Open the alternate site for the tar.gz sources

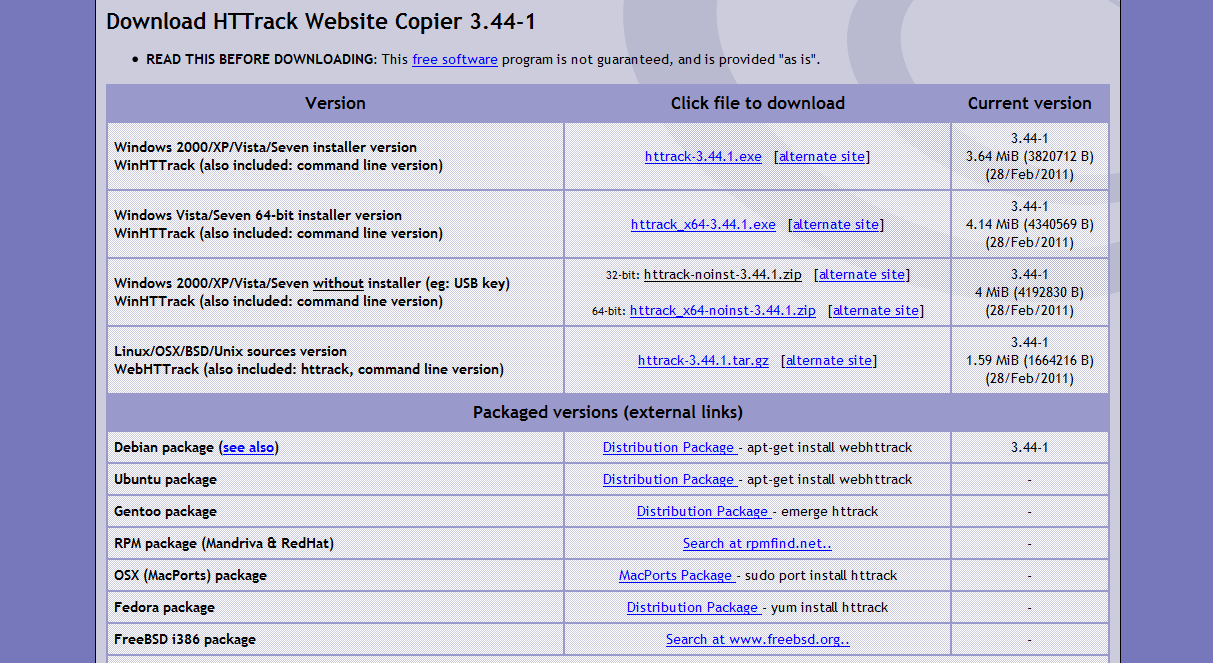coord(828,360)
